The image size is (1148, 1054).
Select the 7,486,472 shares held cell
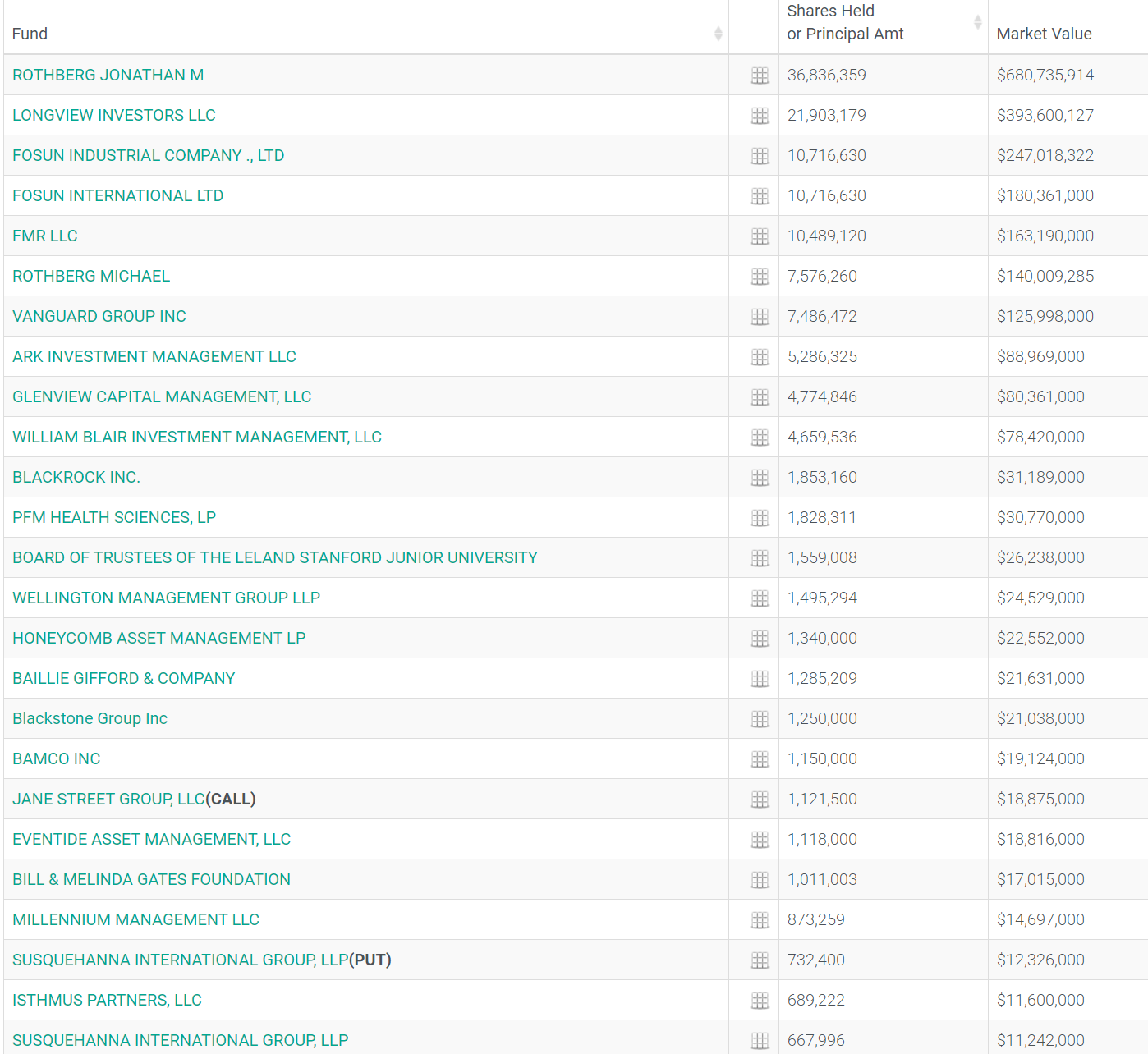(822, 316)
